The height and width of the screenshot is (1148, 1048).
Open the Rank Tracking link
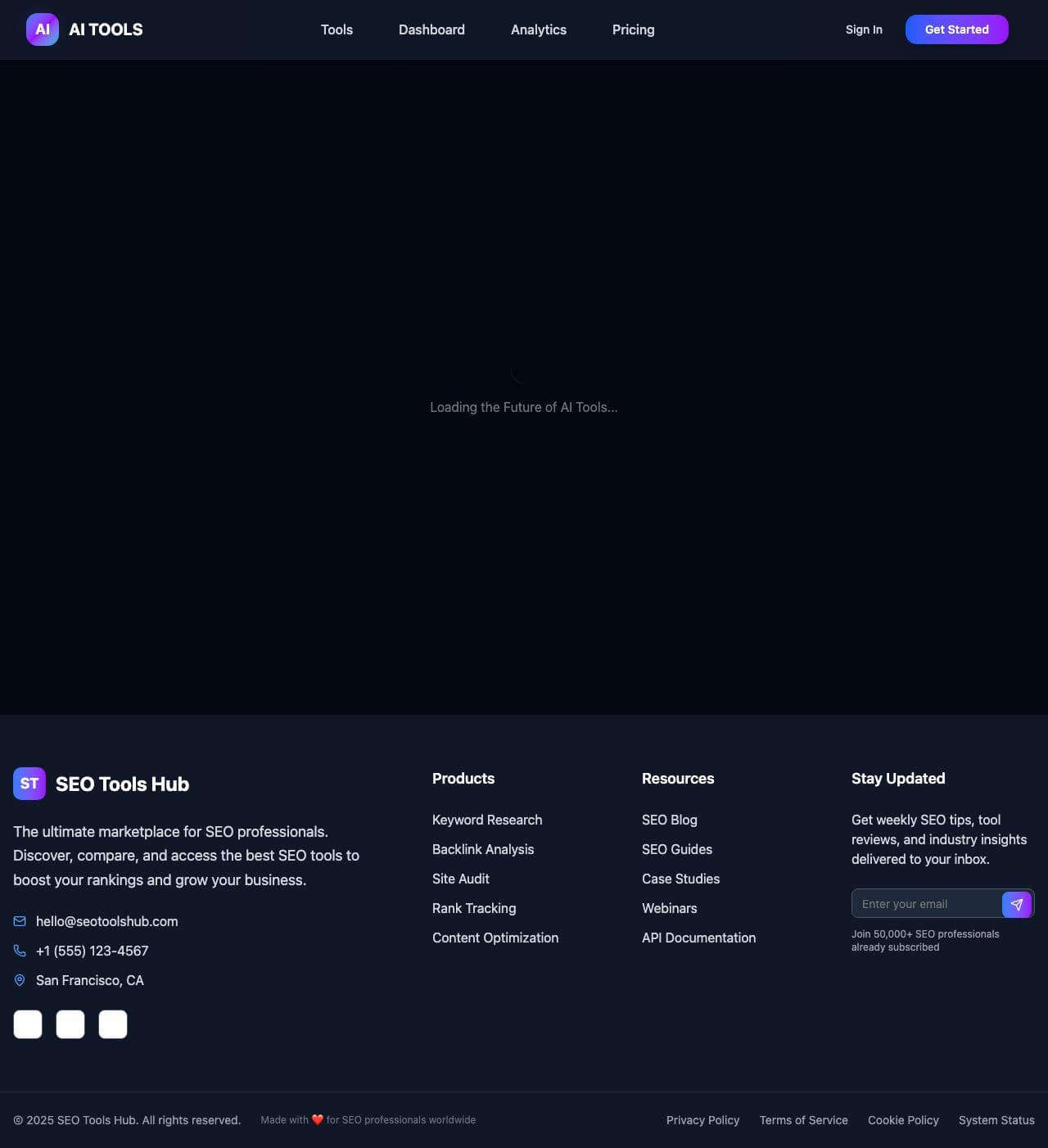[474, 908]
